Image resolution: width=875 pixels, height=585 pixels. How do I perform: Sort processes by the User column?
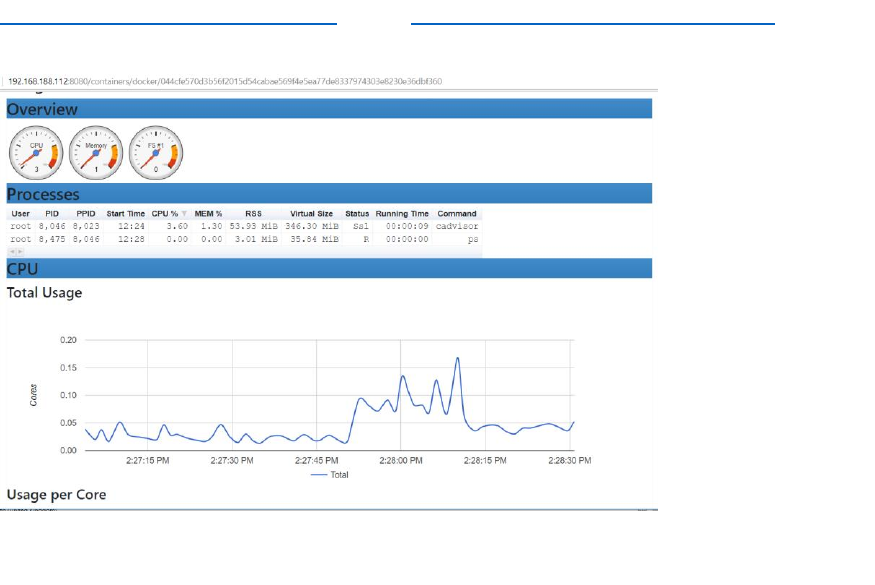click(x=21, y=214)
